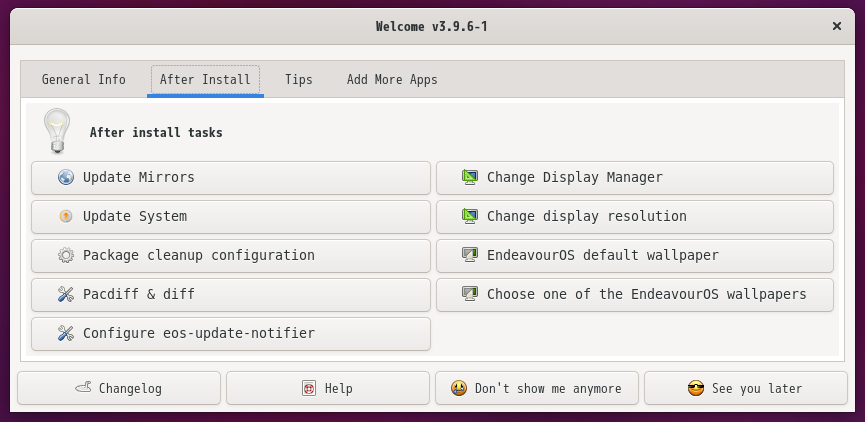865x422 pixels.
Task: Apply EndeavourOS default wallpaper
Action: (635, 255)
